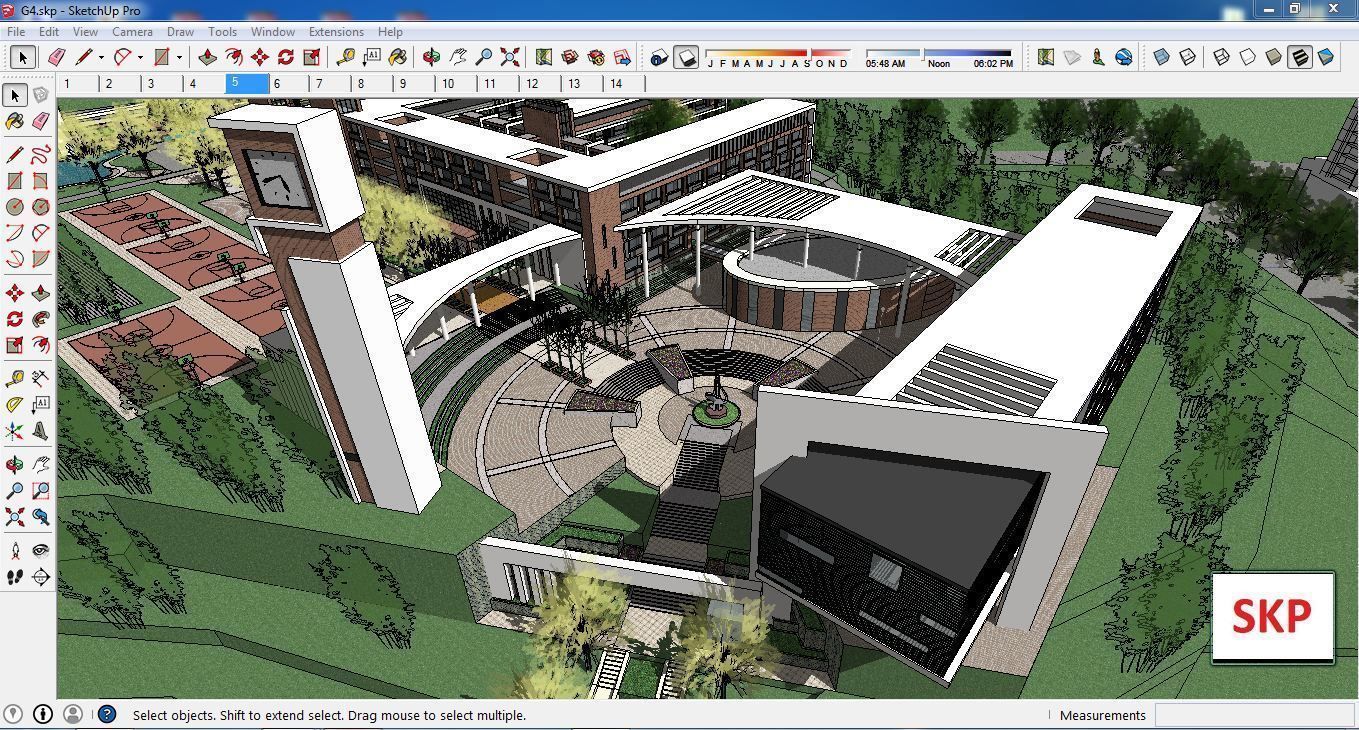Select the Look Around eye tool

click(x=40, y=551)
